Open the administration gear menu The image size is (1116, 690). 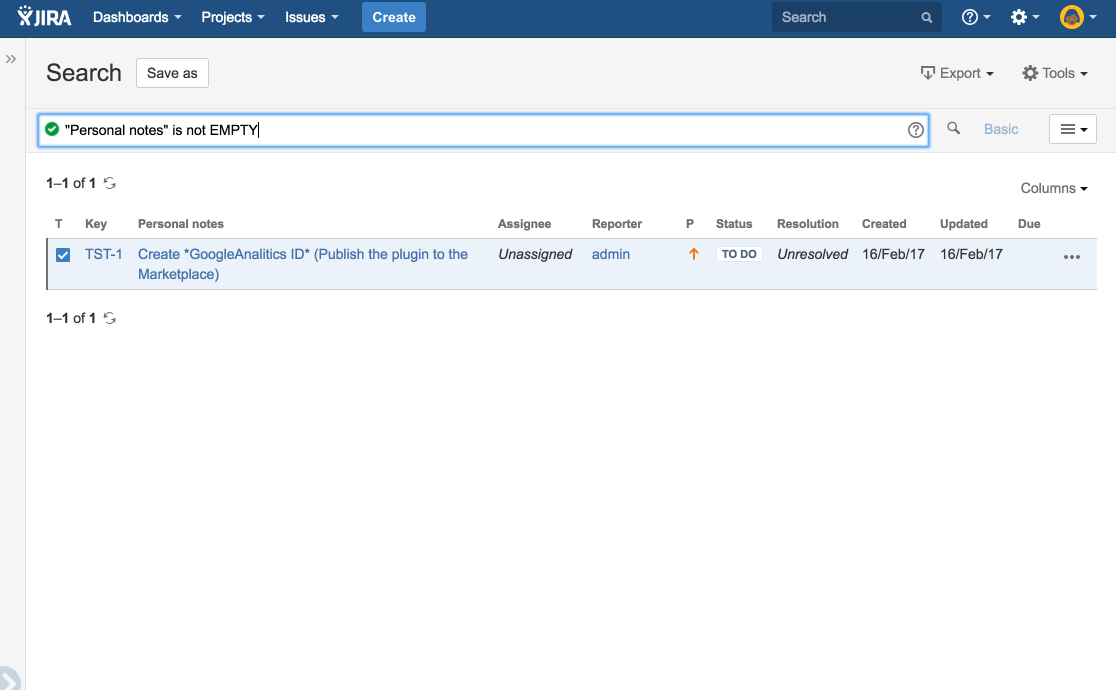pyautogui.click(x=1024, y=17)
